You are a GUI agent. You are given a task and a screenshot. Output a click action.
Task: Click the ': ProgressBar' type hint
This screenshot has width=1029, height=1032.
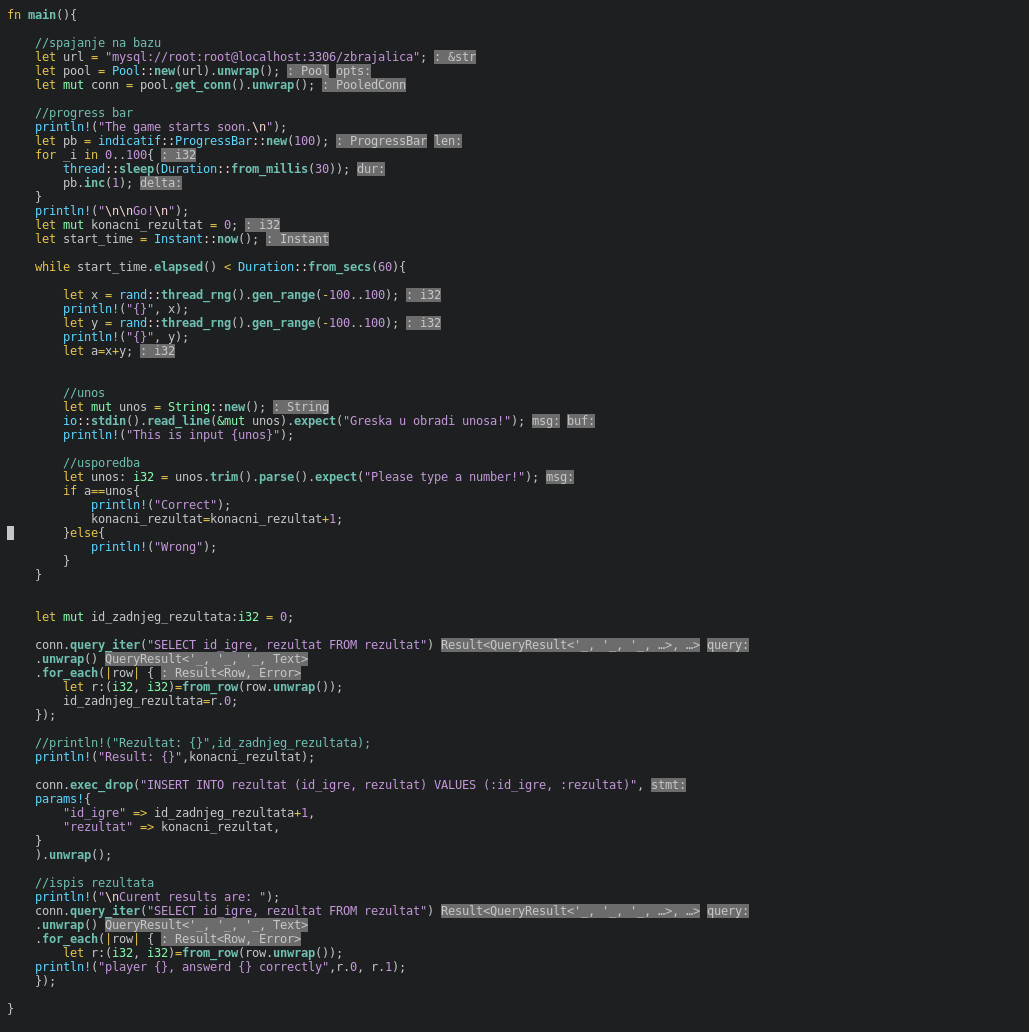point(381,141)
